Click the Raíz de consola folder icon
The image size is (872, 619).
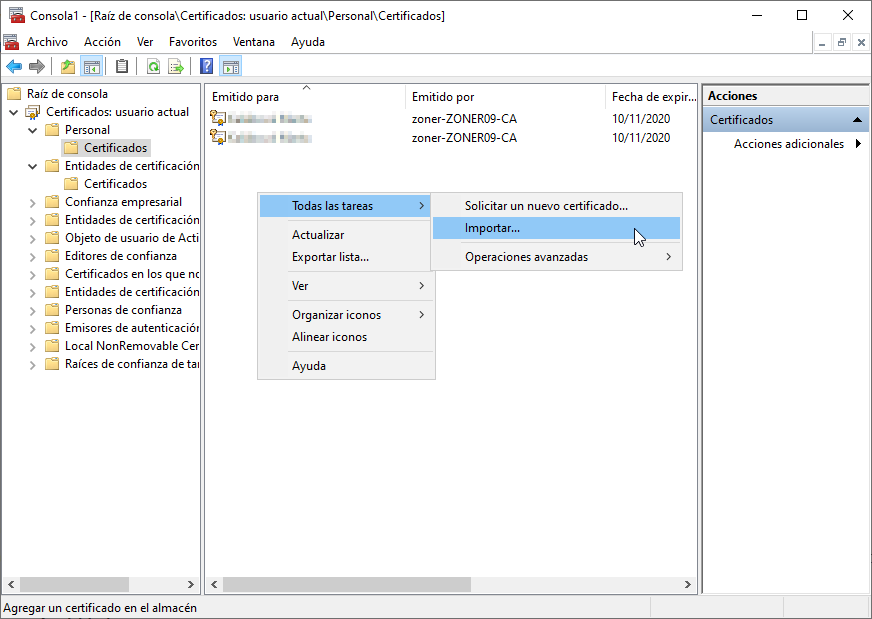pos(14,93)
